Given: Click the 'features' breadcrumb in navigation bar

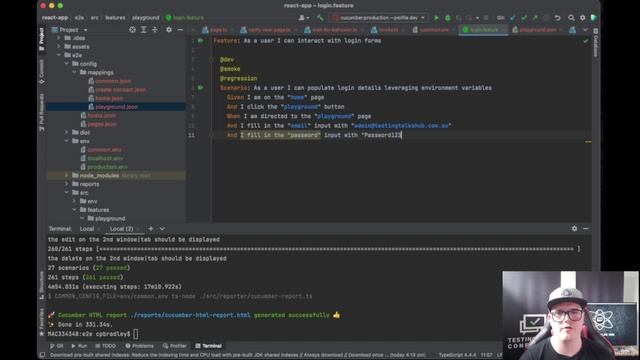Looking at the screenshot, I should pyautogui.click(x=115, y=18).
